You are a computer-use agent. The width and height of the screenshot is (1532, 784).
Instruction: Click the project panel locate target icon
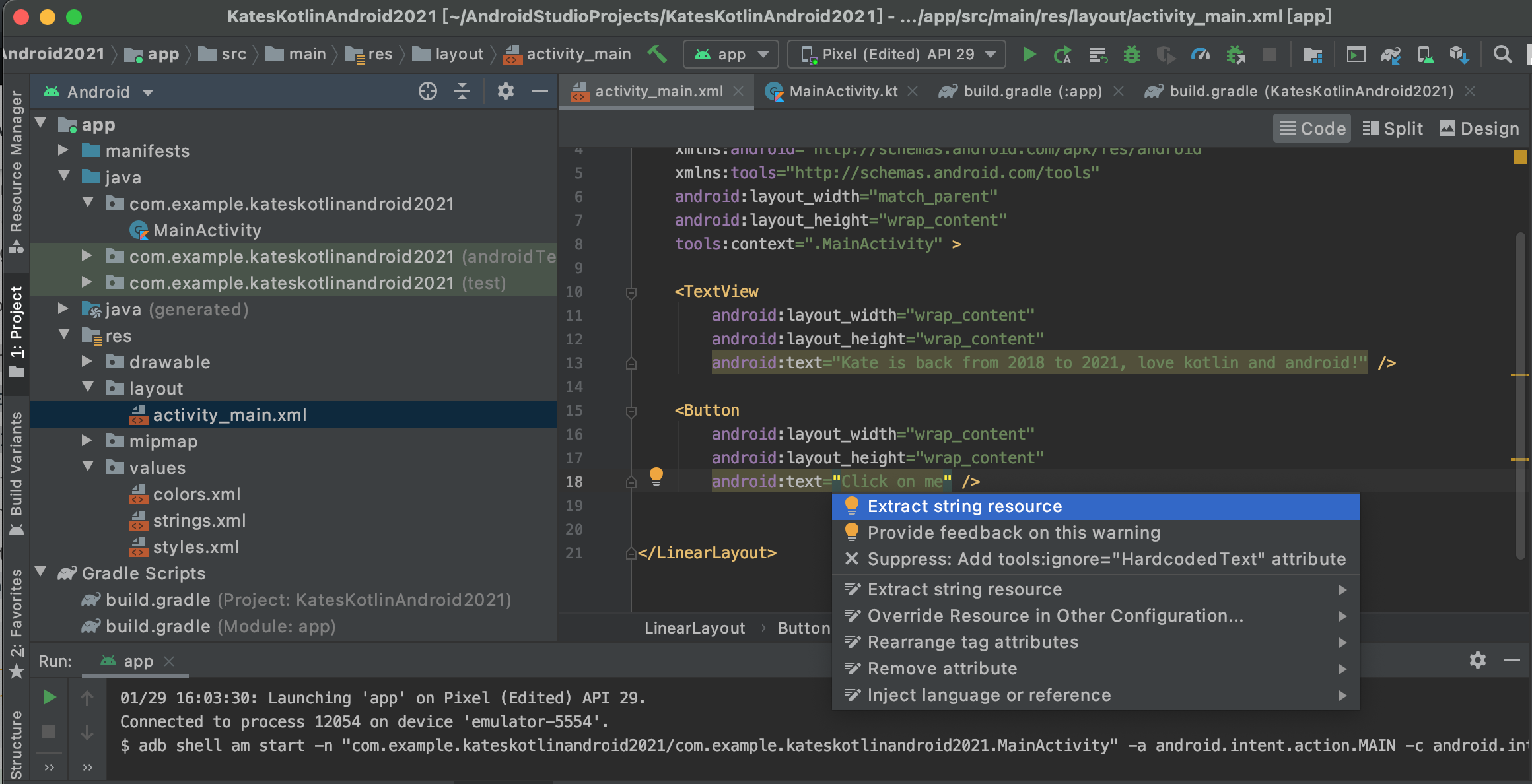[427, 92]
